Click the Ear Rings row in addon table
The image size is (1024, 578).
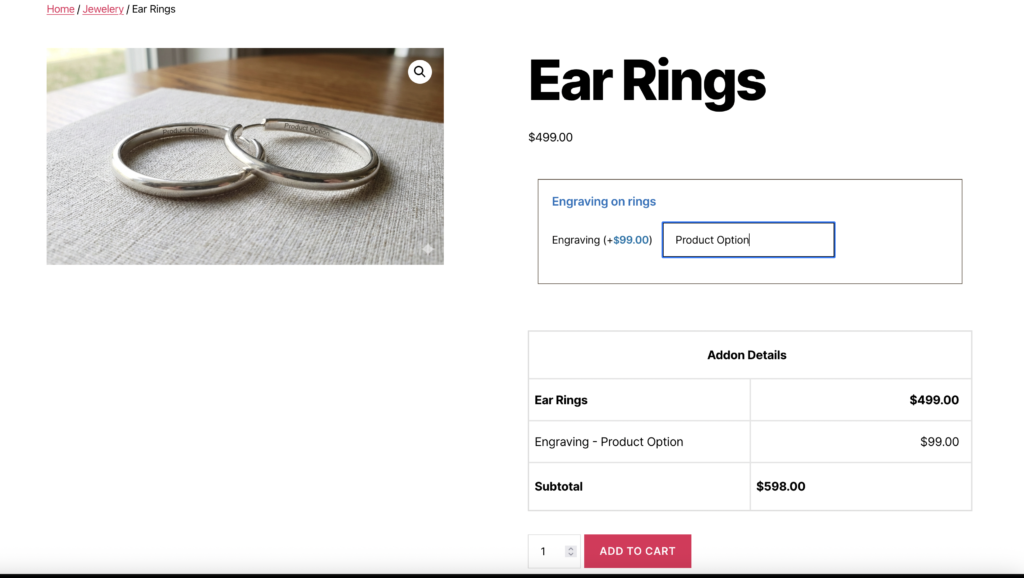[561, 400]
